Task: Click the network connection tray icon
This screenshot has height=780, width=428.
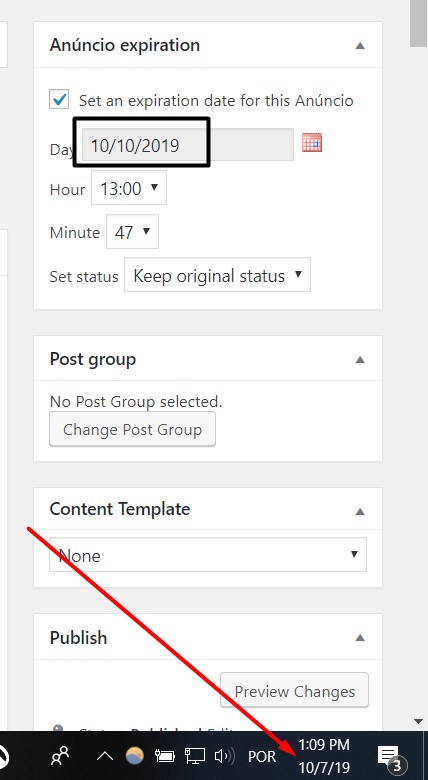Action: [x=195, y=757]
